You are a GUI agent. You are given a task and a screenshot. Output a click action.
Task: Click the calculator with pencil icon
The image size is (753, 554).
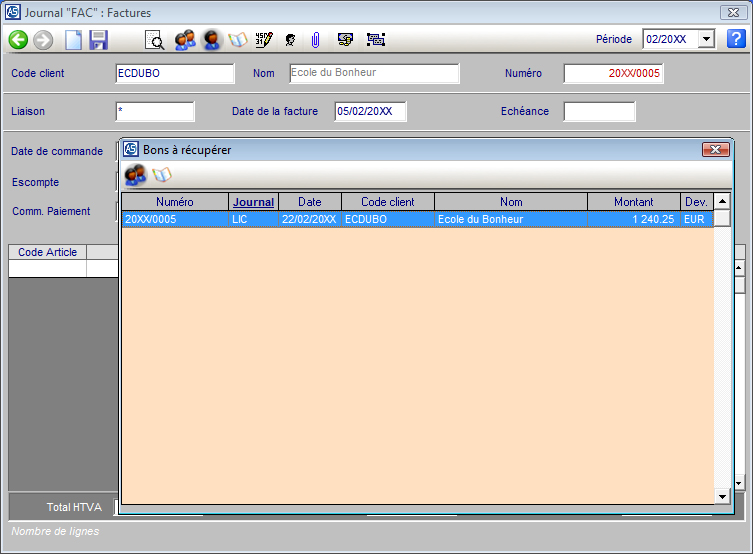click(263, 40)
